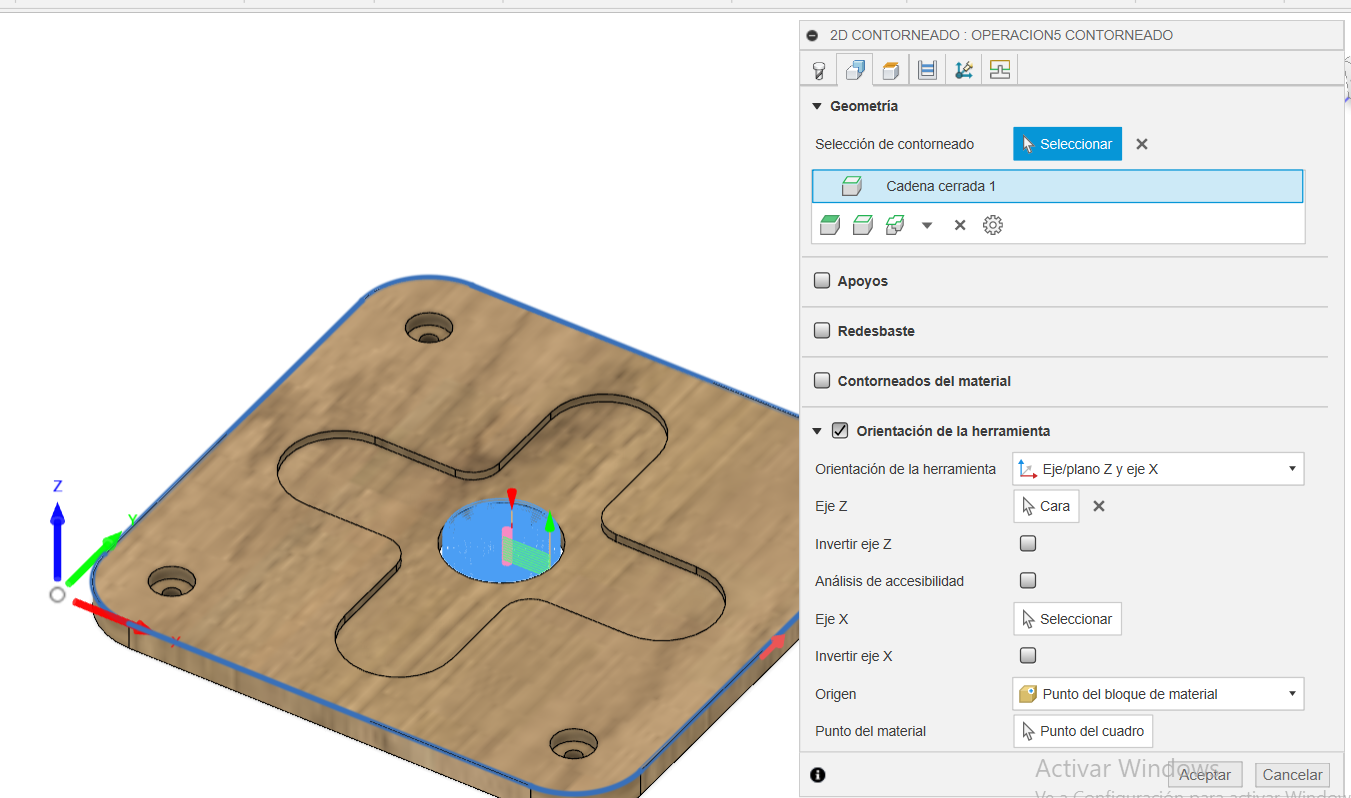The image size is (1351, 798).
Task: Choose the stacked multi-contour selection icon
Action: pos(895,225)
